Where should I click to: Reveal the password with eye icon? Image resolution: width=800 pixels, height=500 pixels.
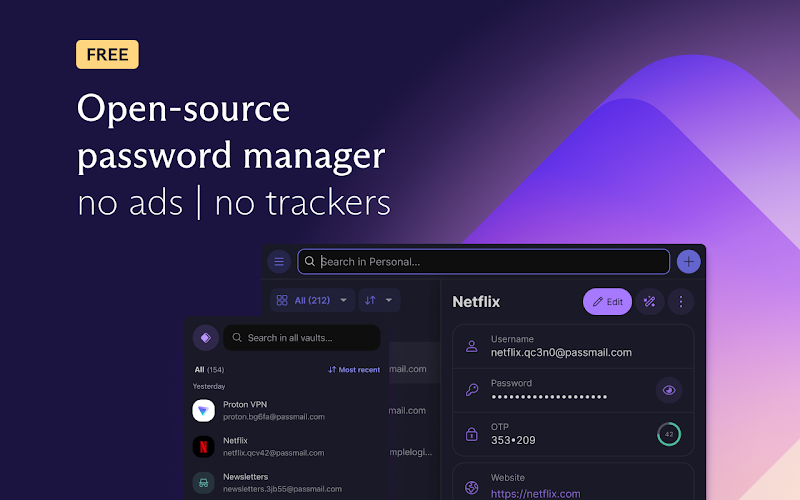(x=669, y=390)
